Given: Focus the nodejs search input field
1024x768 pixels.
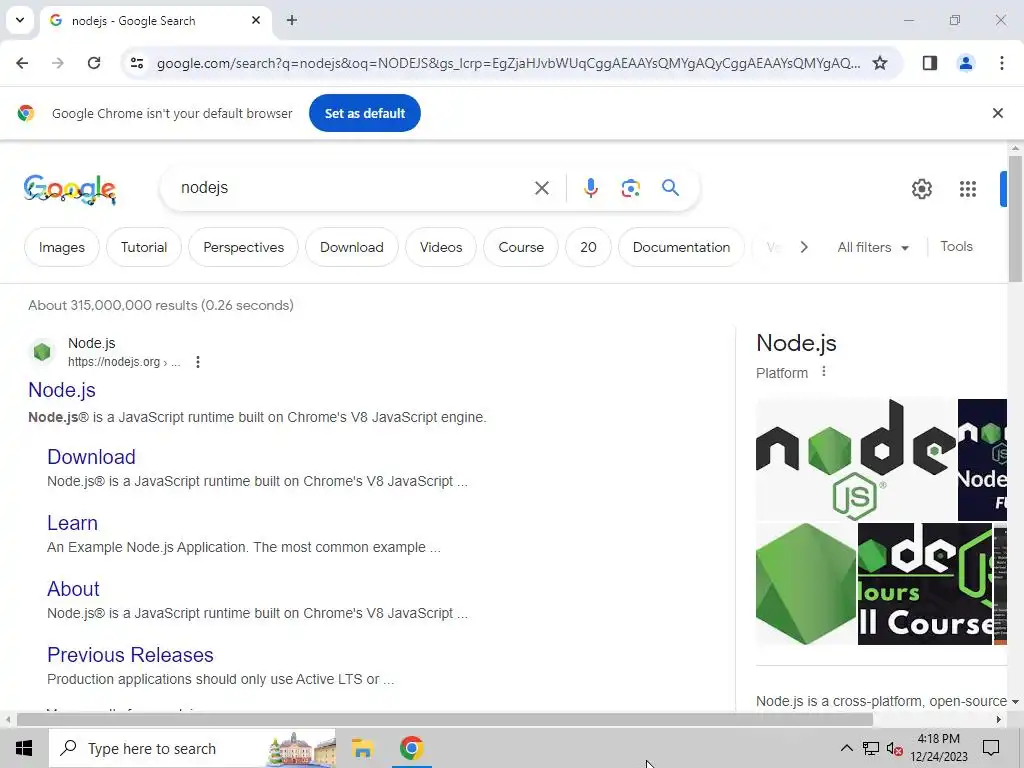Looking at the screenshot, I should (x=353, y=188).
